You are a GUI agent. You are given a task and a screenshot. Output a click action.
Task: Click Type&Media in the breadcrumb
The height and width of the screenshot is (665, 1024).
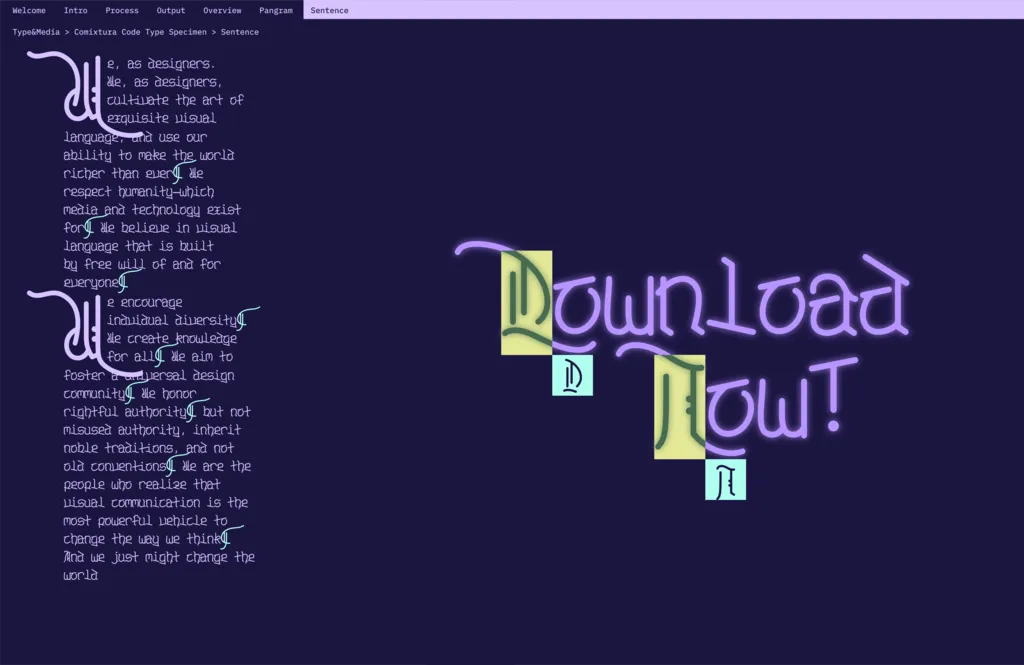(38, 32)
